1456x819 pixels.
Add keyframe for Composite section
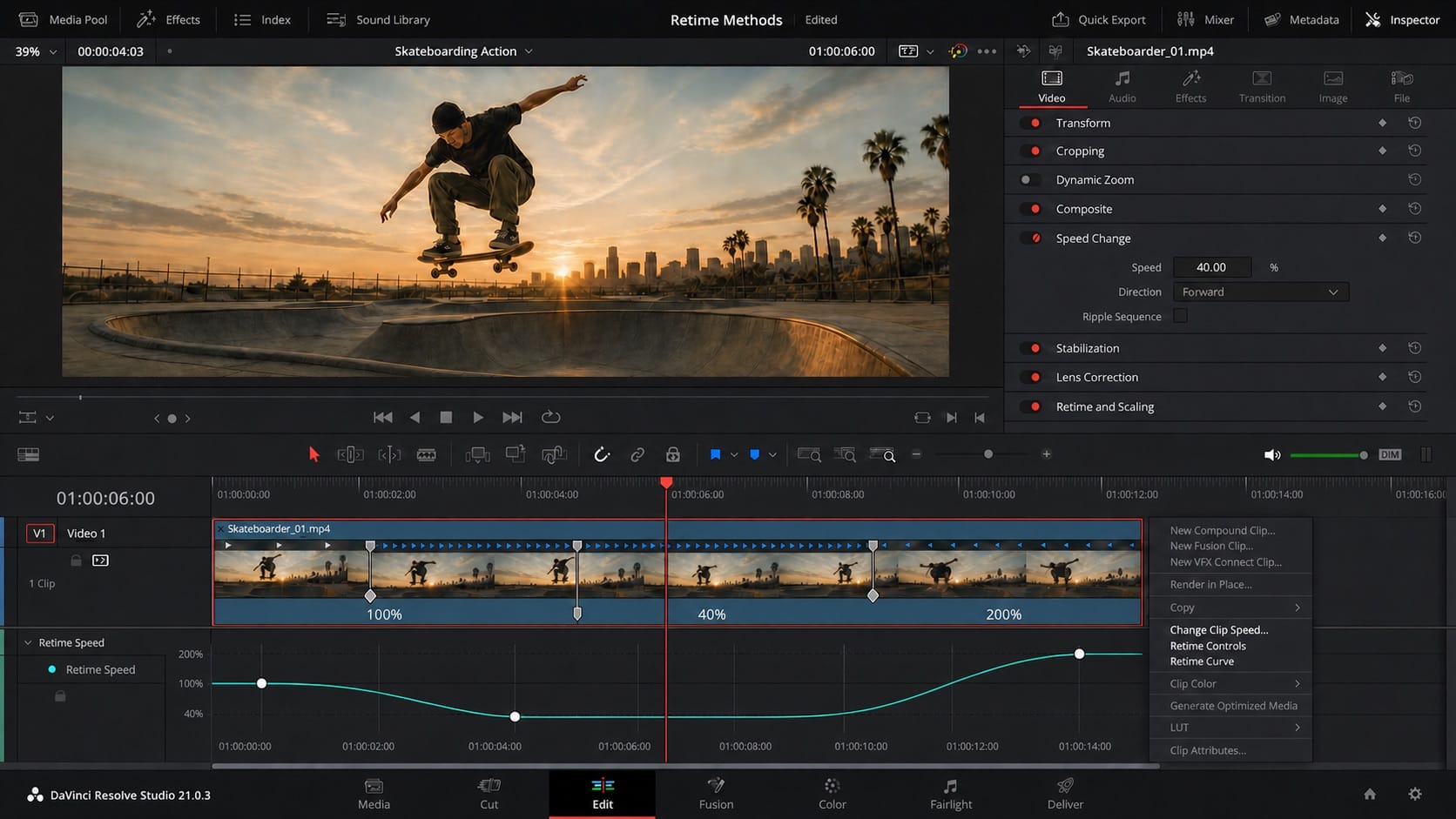(1382, 209)
